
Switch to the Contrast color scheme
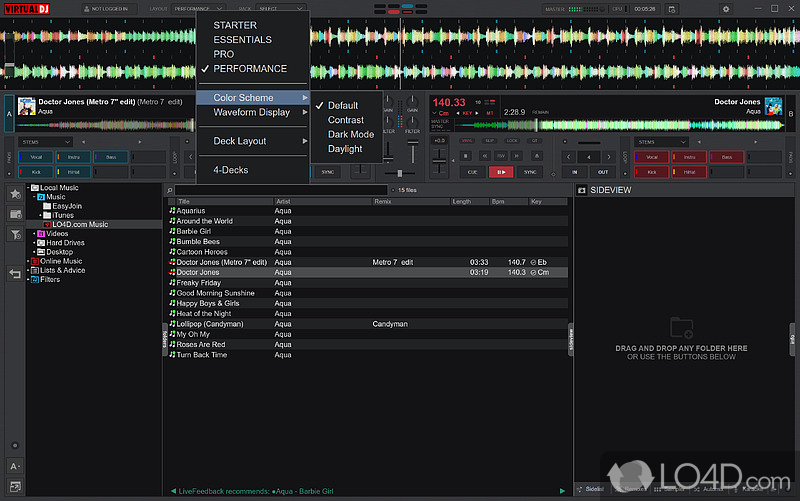[x=345, y=120]
